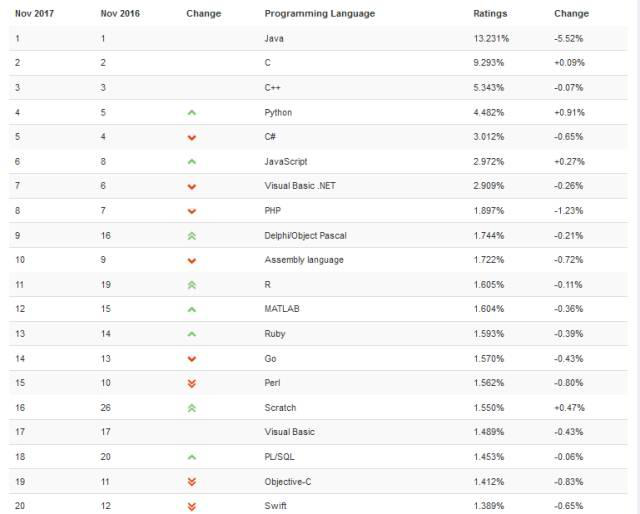Click the Nov 2016 column header
The height and width of the screenshot is (514, 640).
pos(120,14)
